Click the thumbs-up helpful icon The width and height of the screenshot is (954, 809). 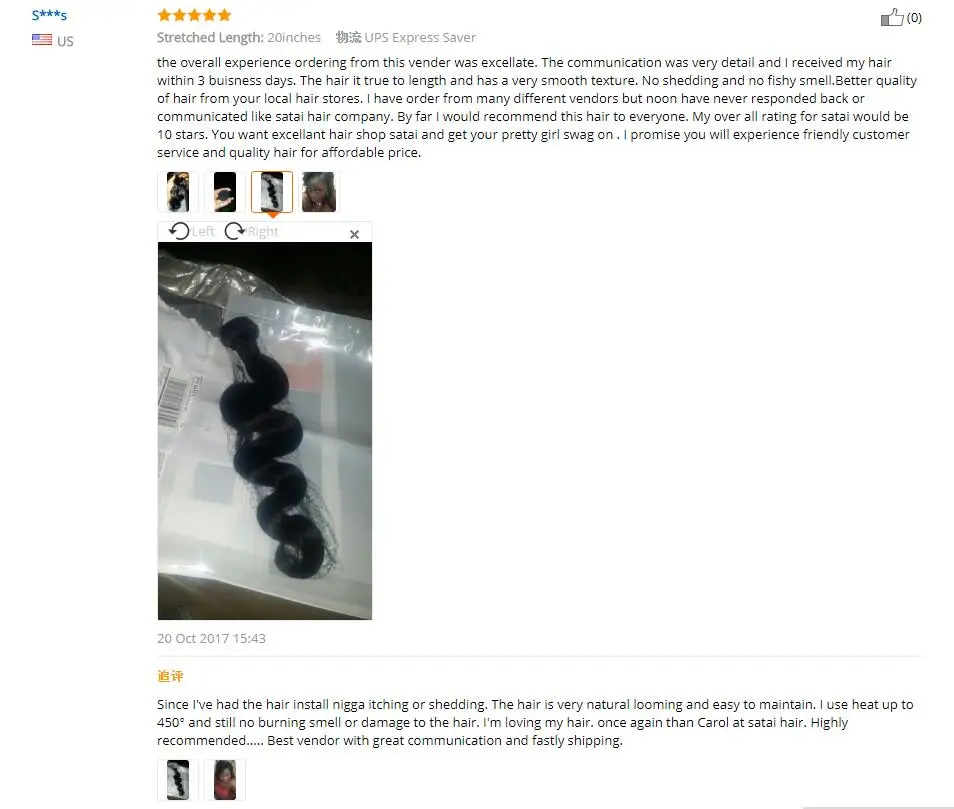pos(892,17)
